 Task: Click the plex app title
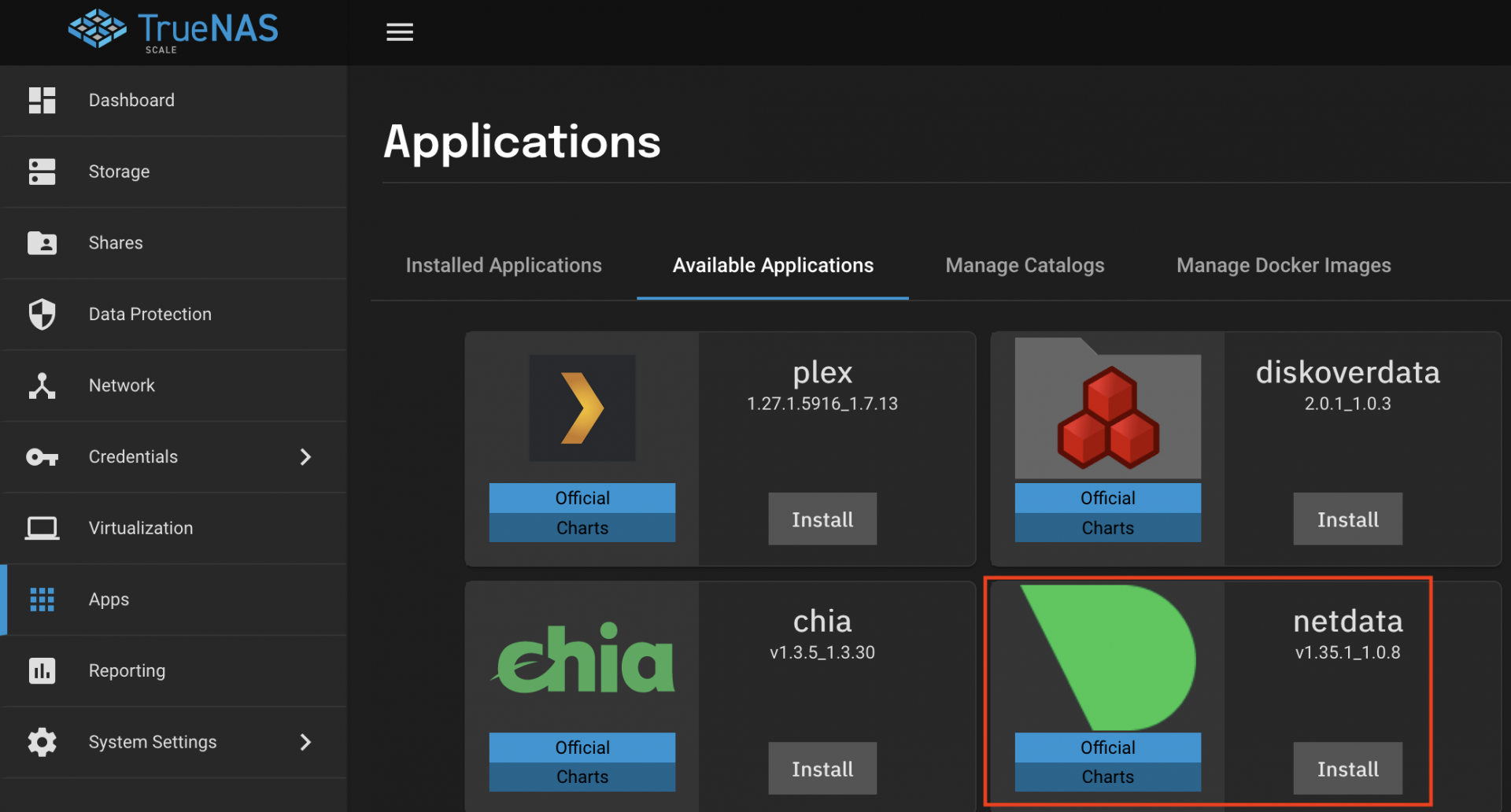click(822, 372)
